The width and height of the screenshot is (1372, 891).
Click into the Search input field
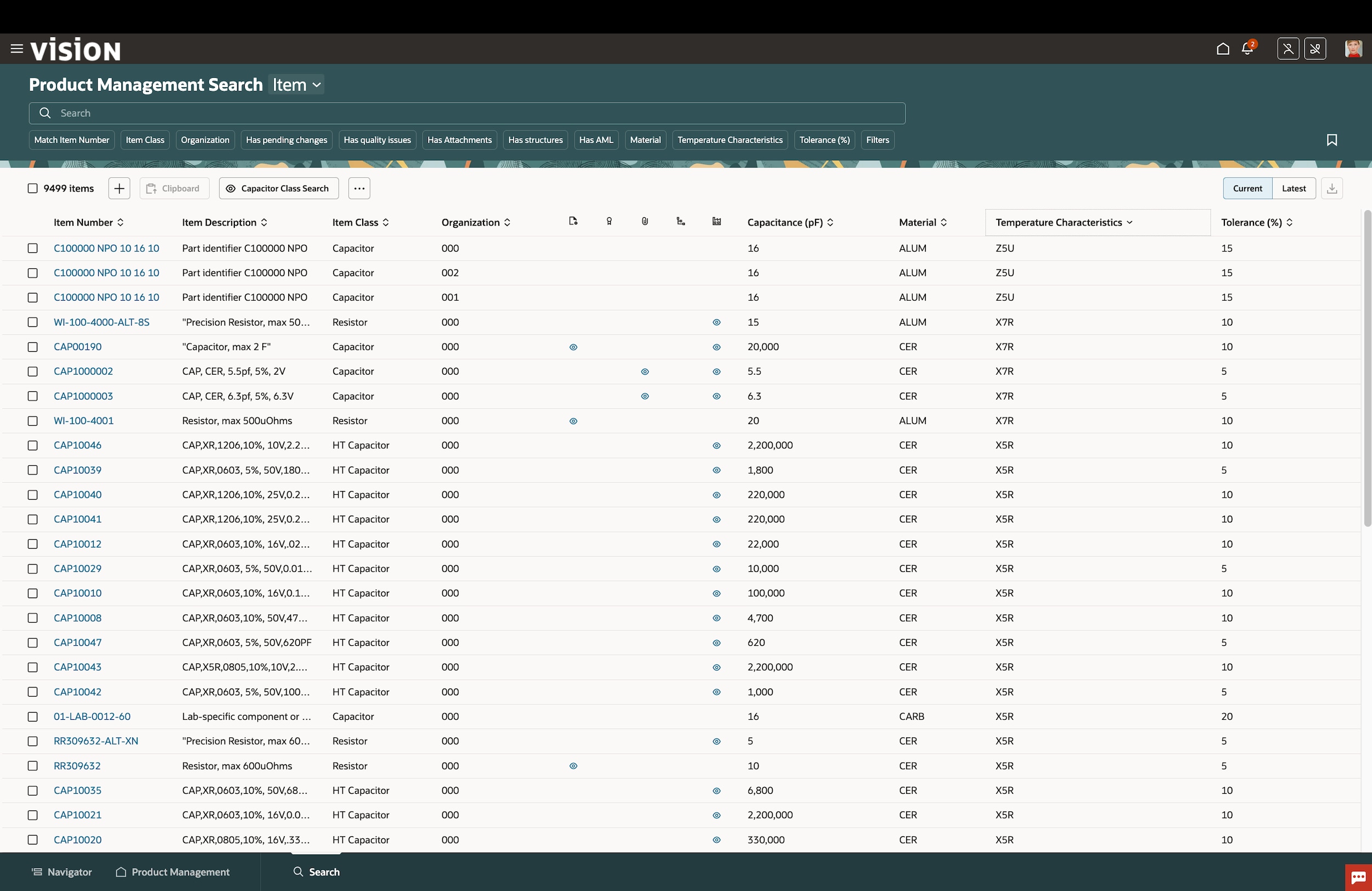(x=467, y=113)
